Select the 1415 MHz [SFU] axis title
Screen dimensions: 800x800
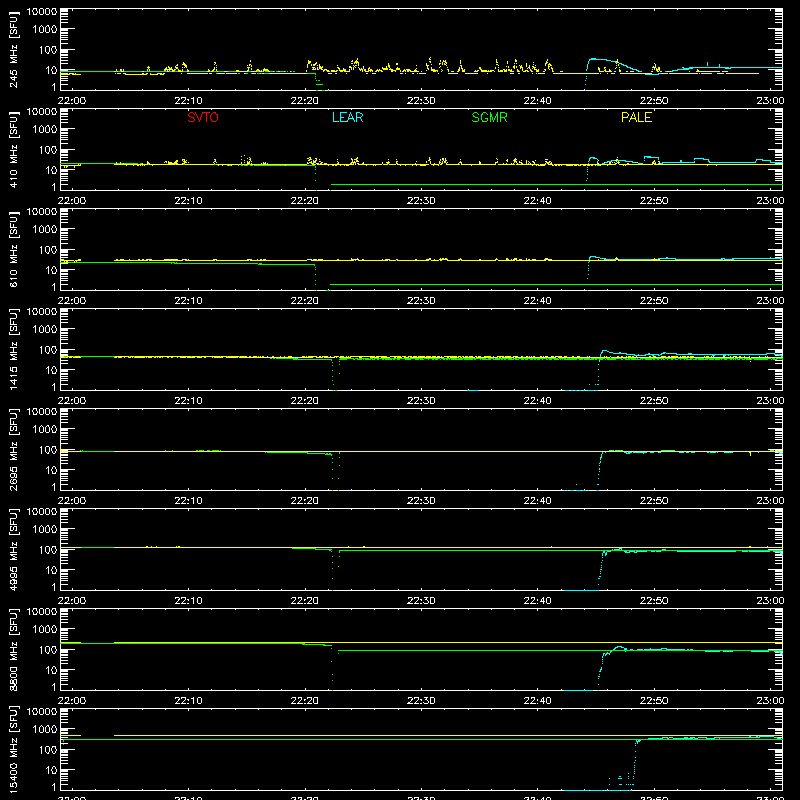coord(13,349)
